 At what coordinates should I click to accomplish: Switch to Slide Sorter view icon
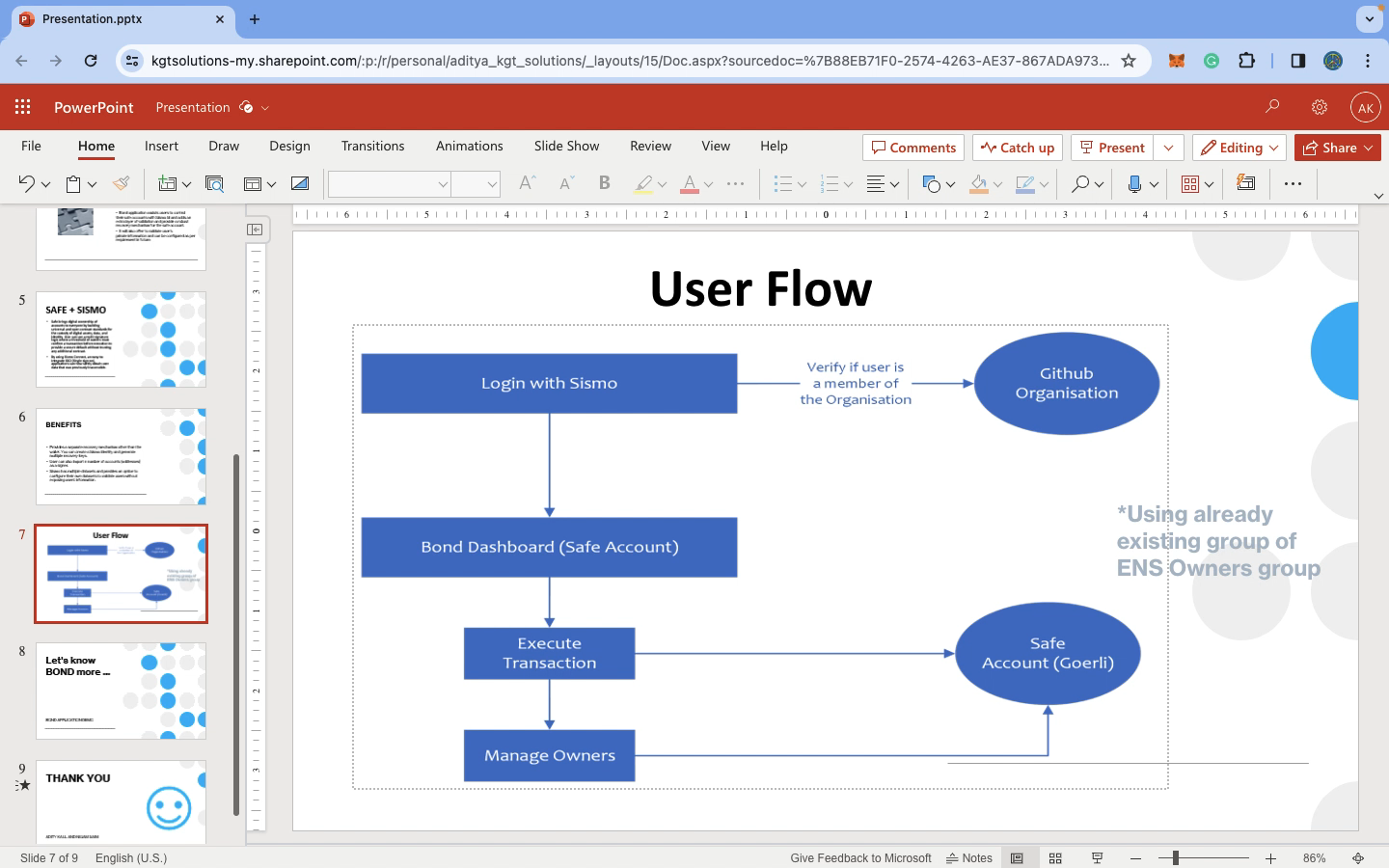tap(1055, 858)
